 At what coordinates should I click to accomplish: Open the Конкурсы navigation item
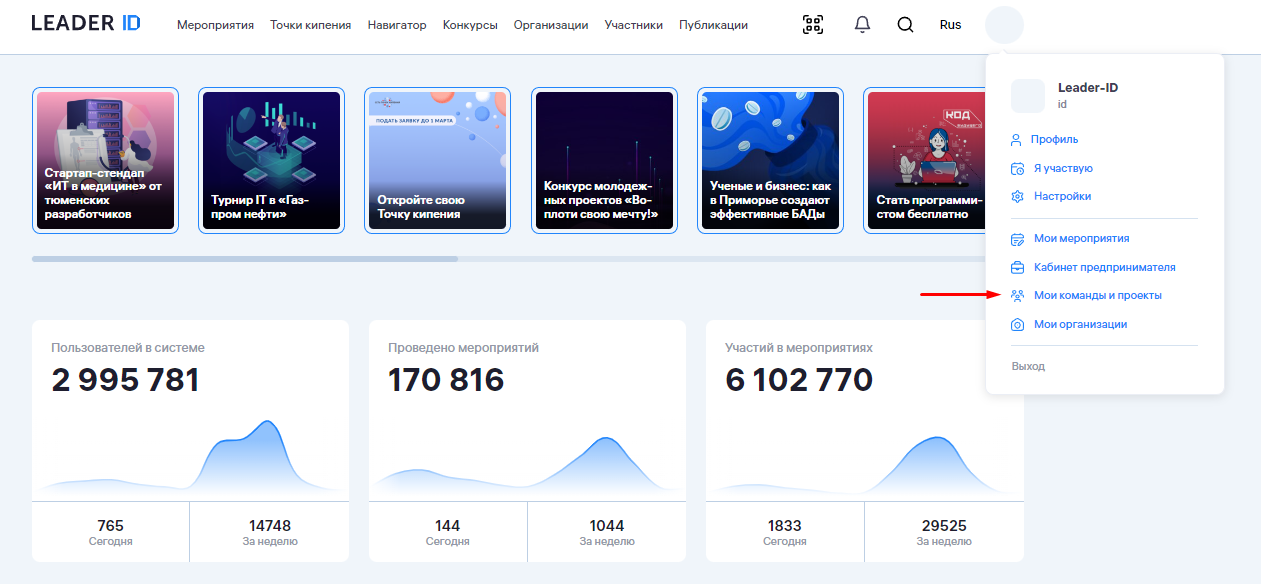tap(470, 25)
